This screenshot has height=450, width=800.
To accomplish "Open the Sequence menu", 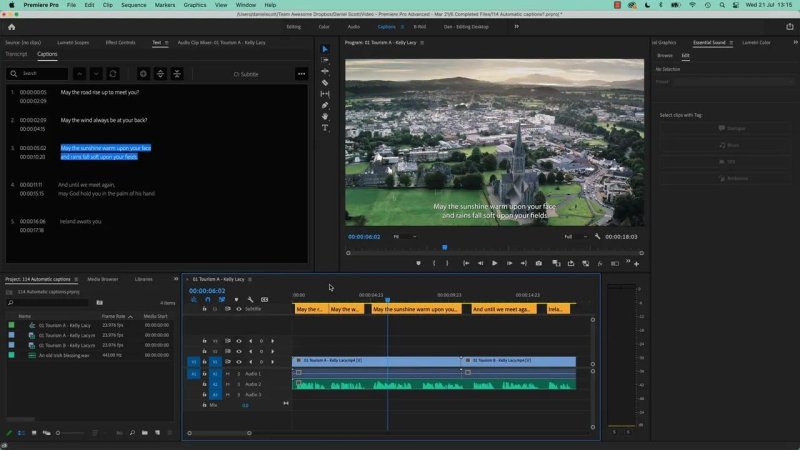I will click(133, 5).
